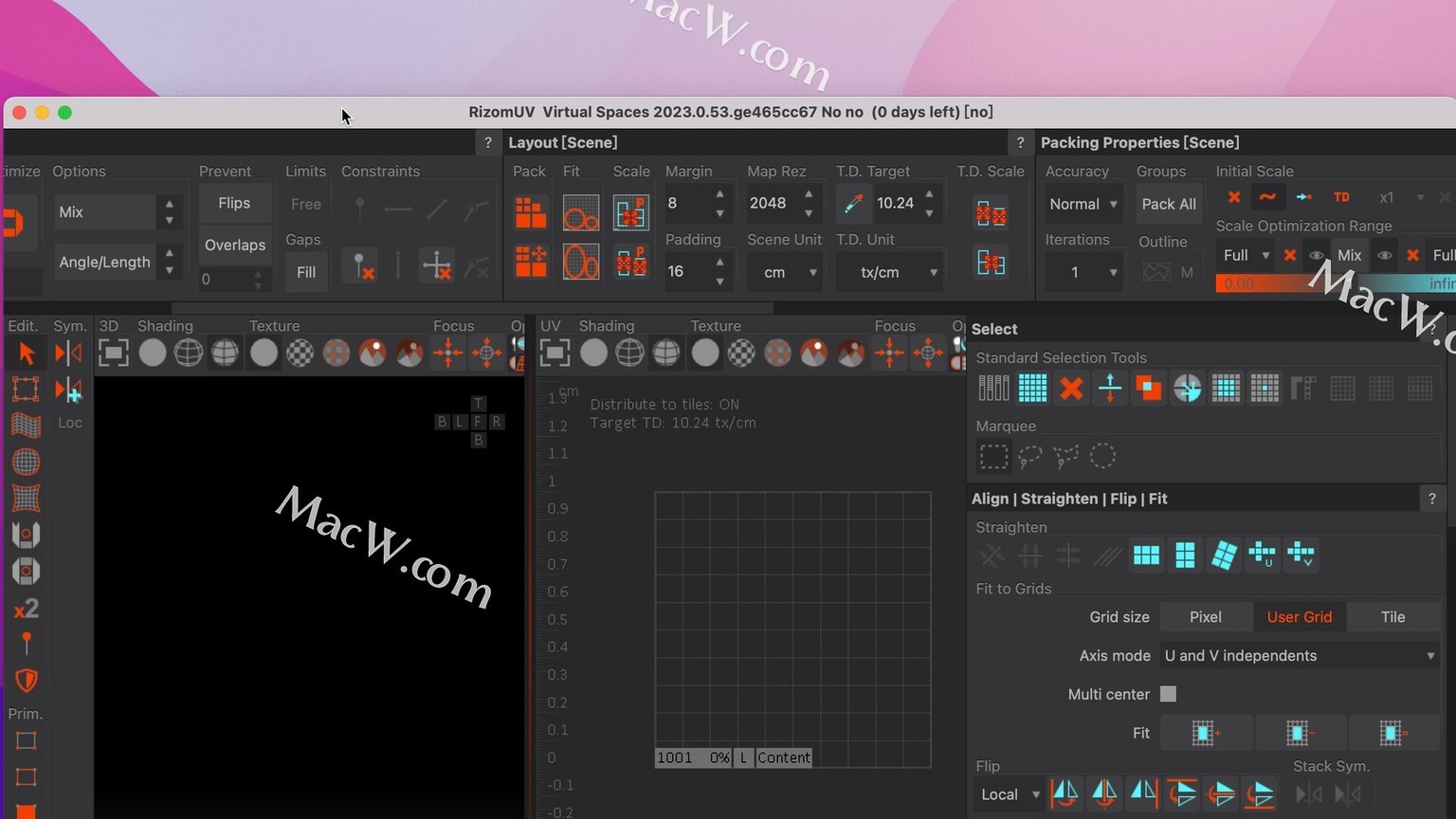
Task: Click the Front view F button in 3D viewport
Action: pos(478,422)
